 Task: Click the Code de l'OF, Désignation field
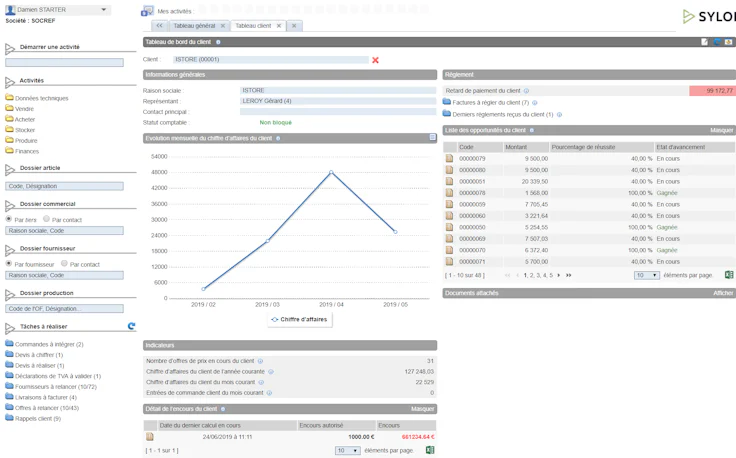[64, 309]
